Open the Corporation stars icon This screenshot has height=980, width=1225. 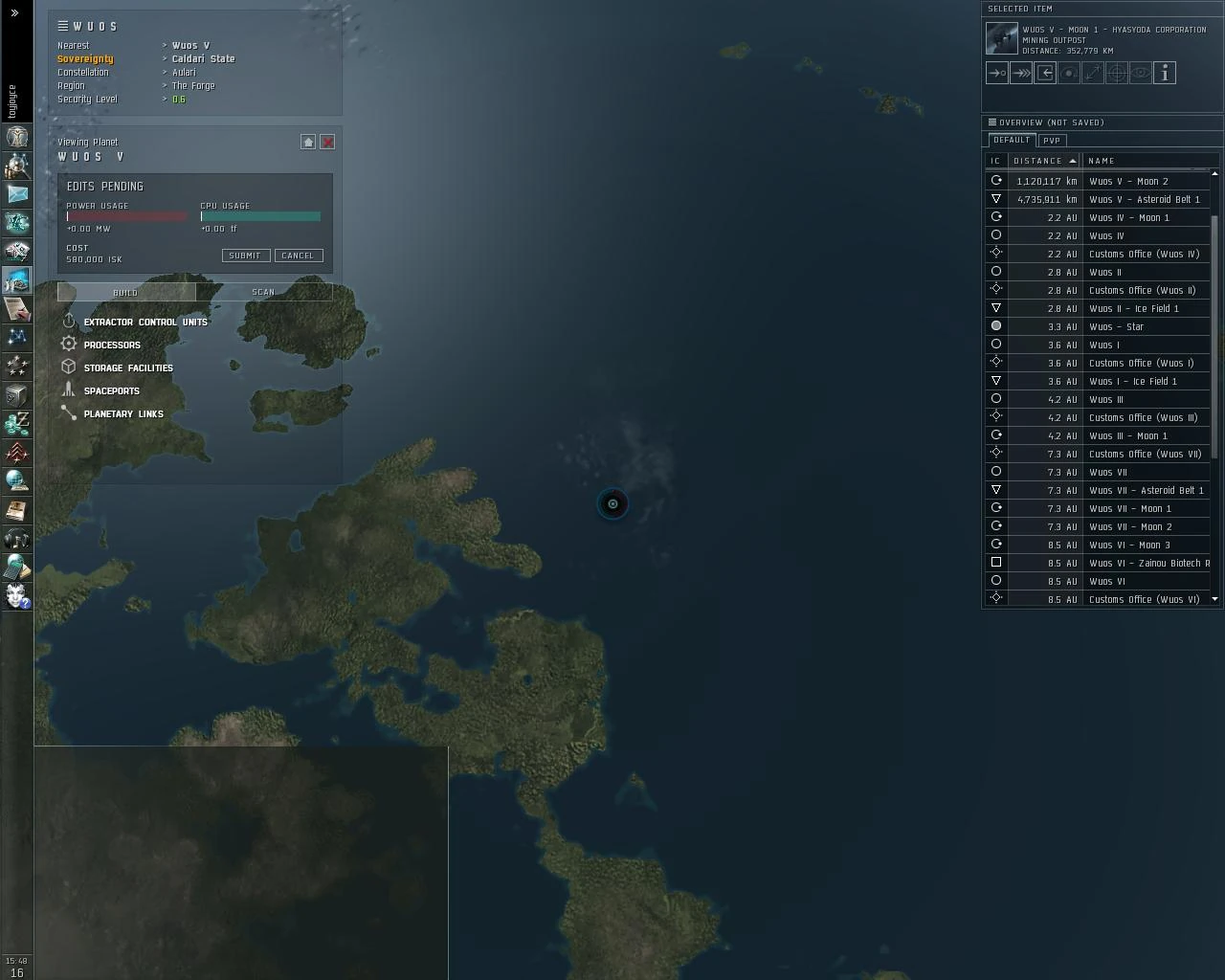click(17, 366)
